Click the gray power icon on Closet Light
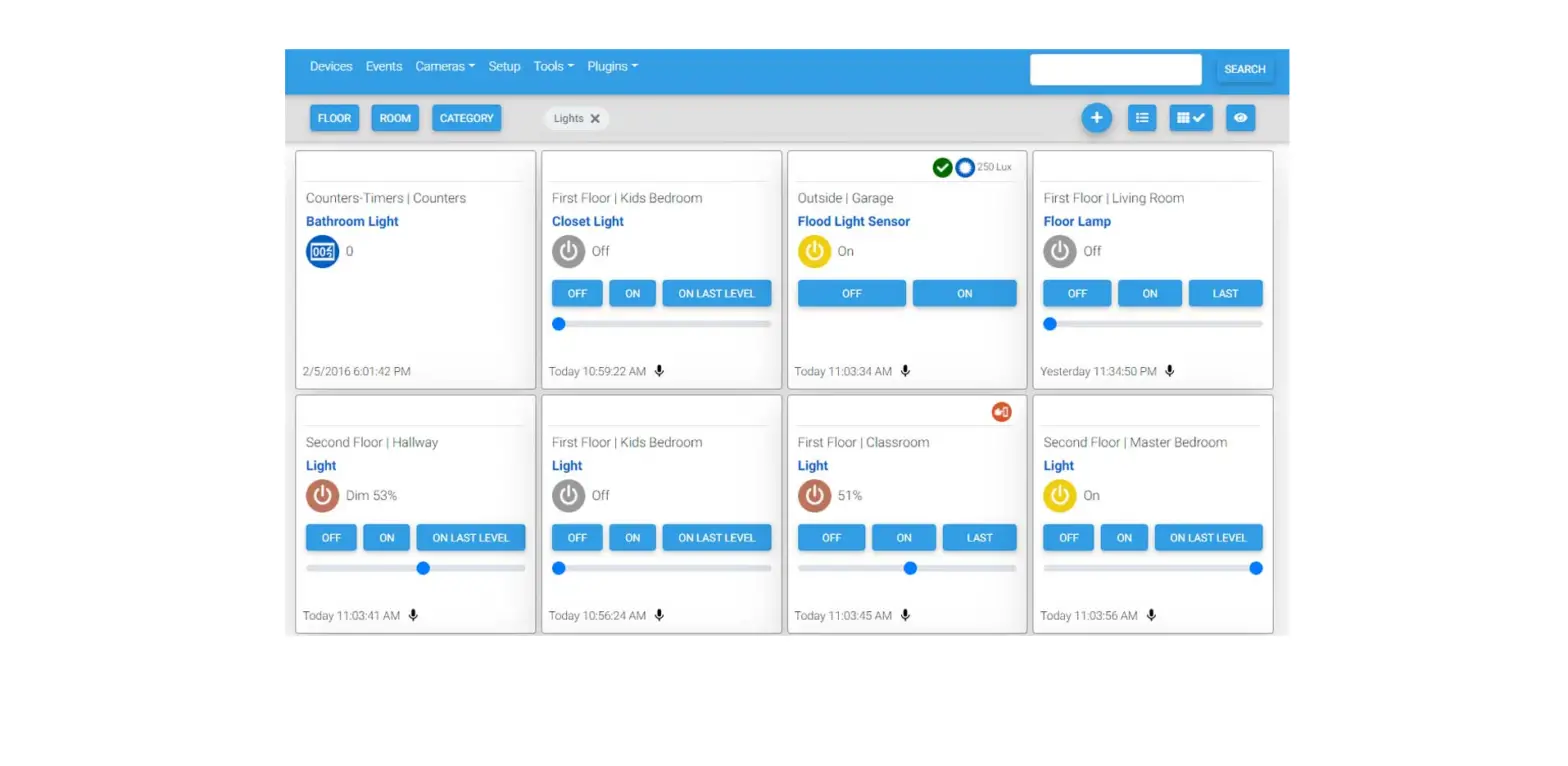This screenshot has width=1568, height=766. 568,252
